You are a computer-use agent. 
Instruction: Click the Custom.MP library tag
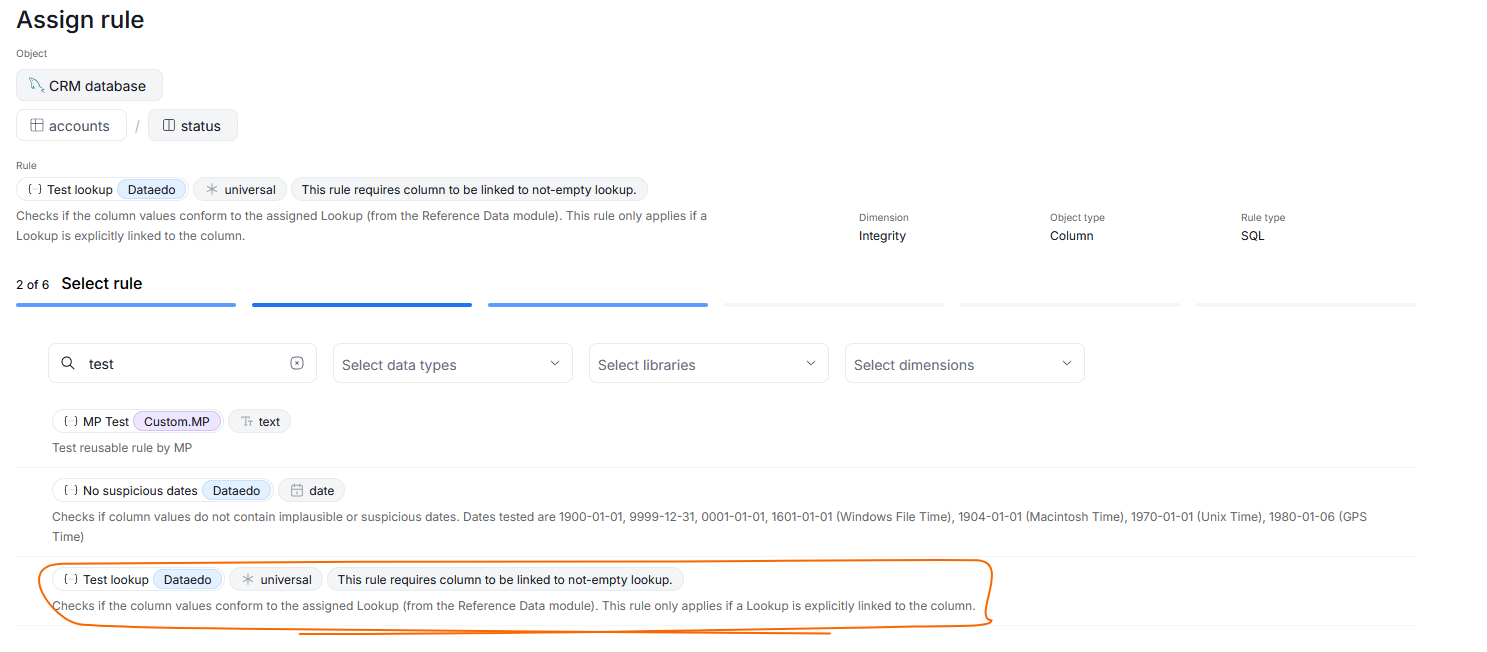tap(176, 422)
